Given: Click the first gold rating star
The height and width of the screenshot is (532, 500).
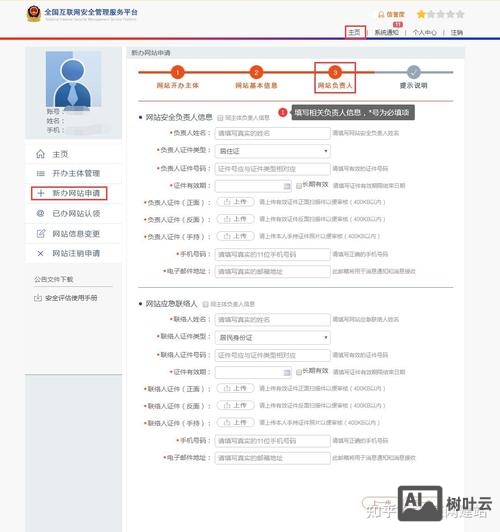Looking at the screenshot, I should 421,14.
